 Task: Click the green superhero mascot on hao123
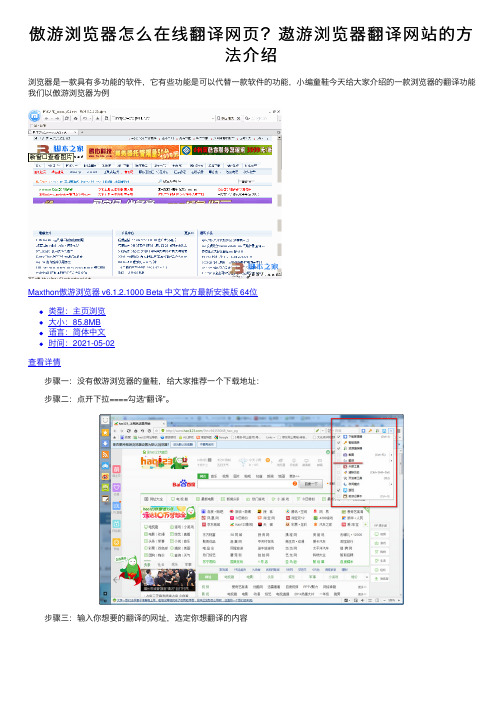(130, 571)
